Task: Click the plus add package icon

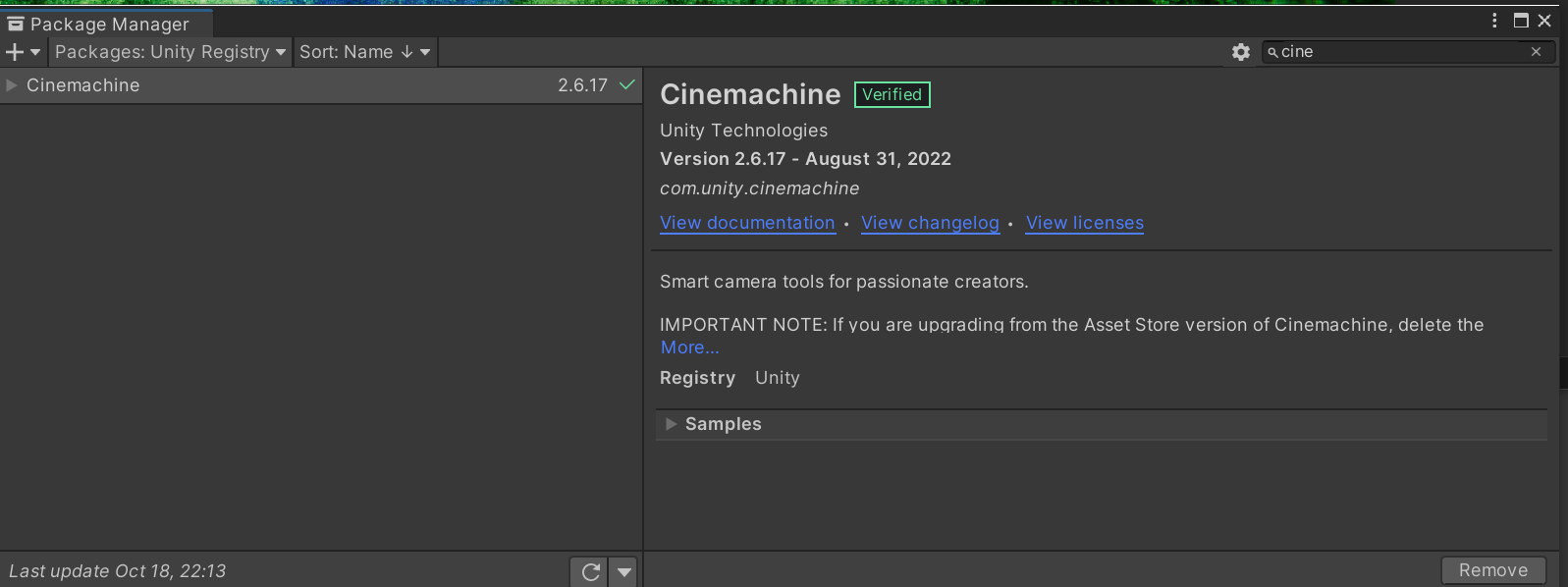Action: pyautogui.click(x=23, y=52)
